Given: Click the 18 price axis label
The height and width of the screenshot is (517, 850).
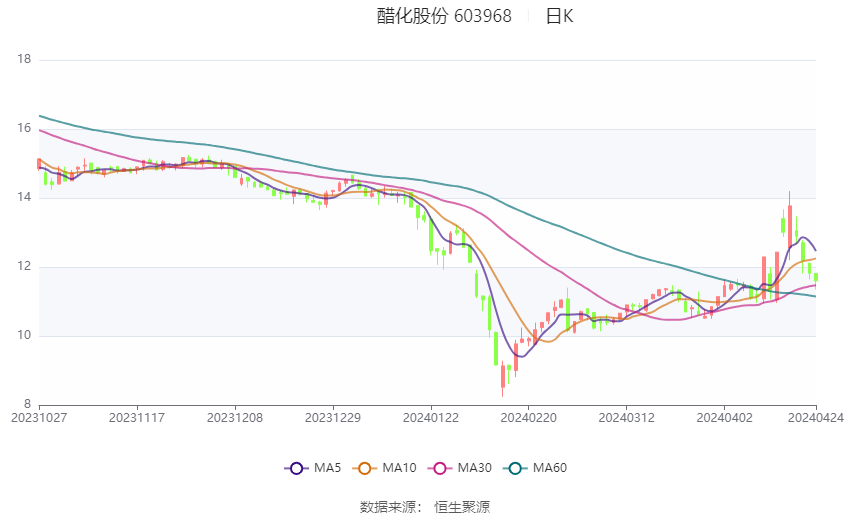Looking at the screenshot, I should [24, 59].
